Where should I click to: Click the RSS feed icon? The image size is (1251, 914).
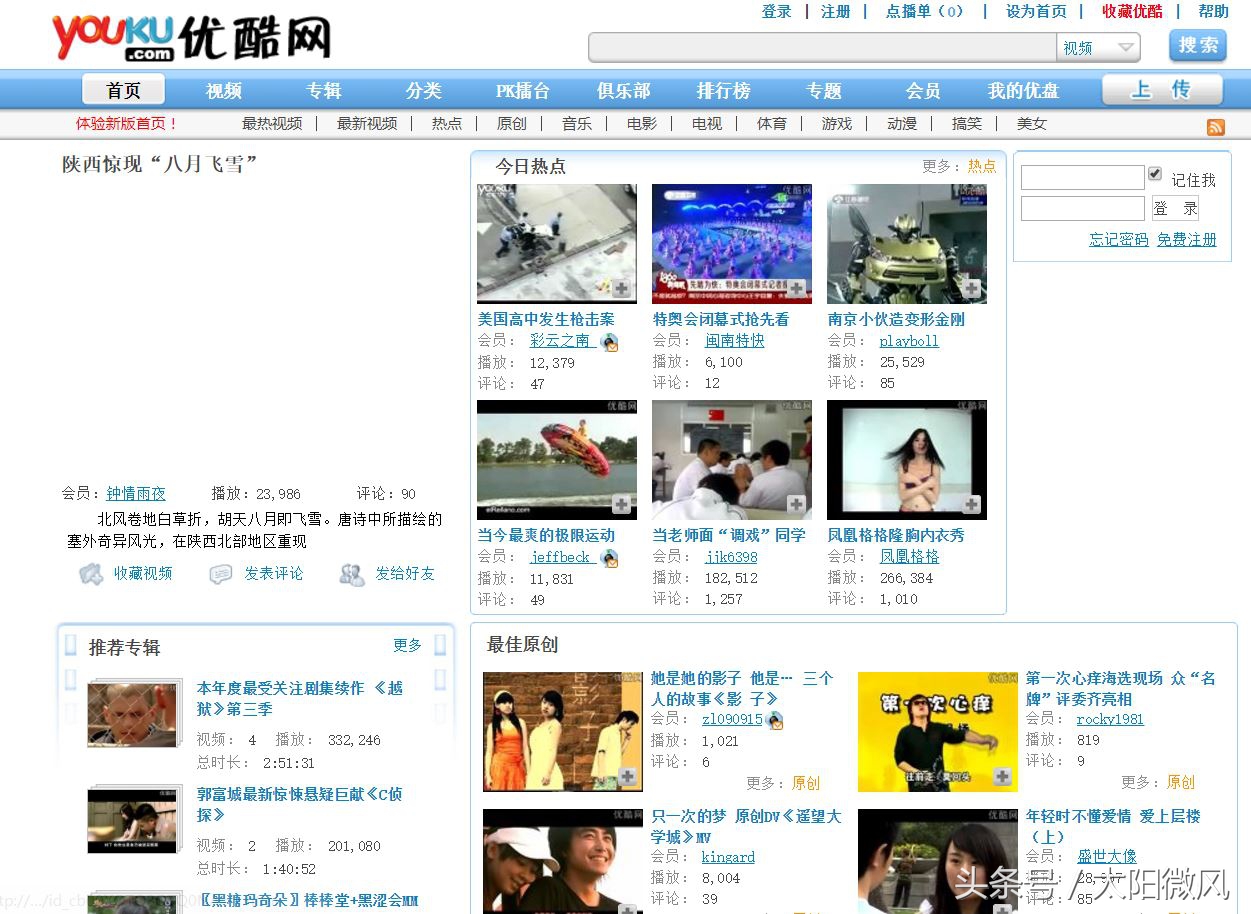(1215, 127)
